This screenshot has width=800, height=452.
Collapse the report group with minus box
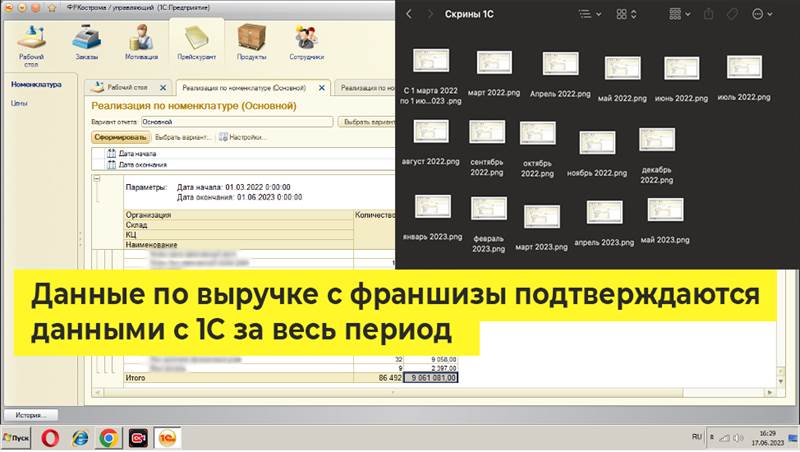coord(97,180)
